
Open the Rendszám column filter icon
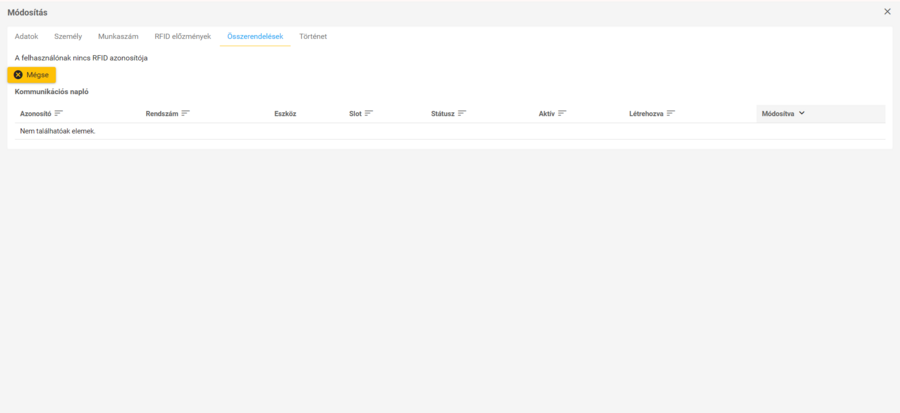186,114
